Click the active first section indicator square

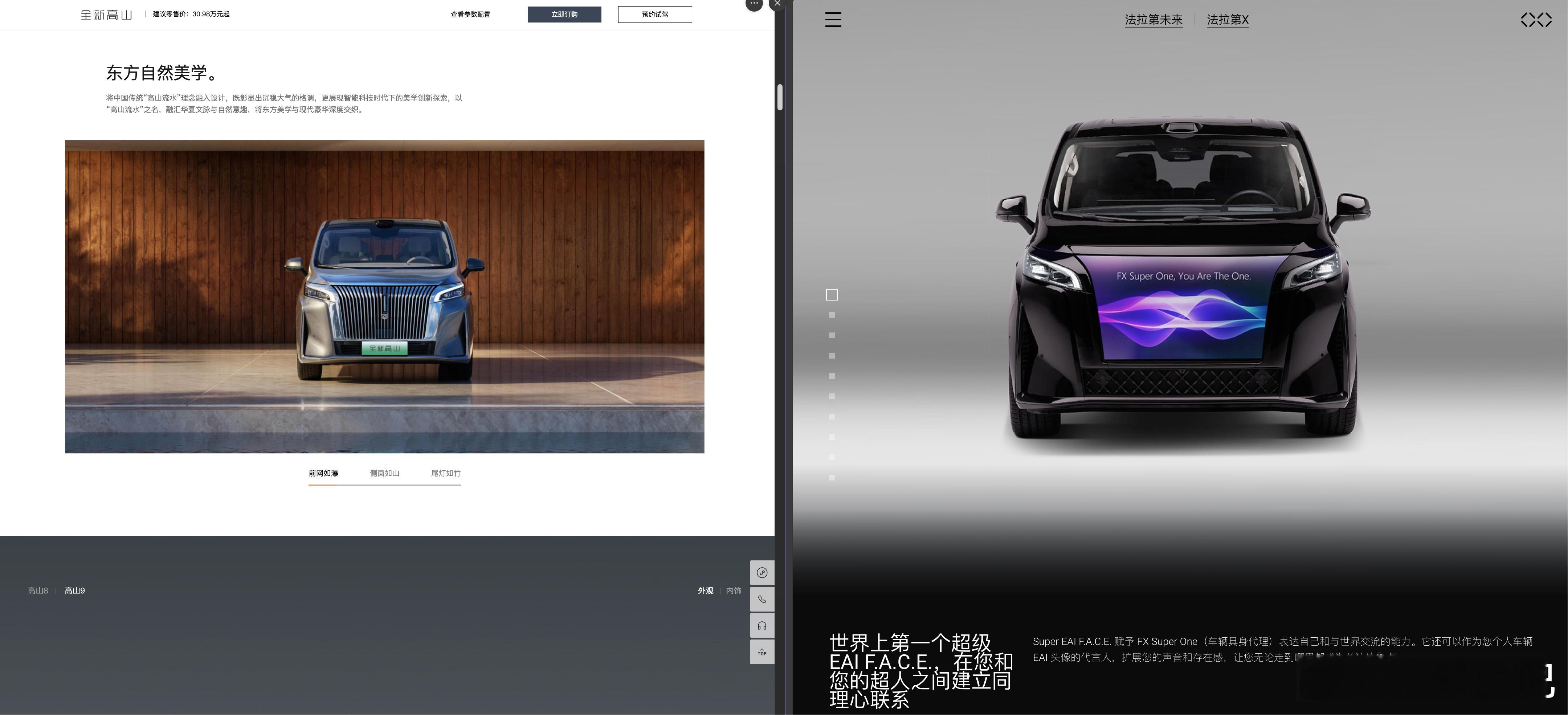[832, 295]
